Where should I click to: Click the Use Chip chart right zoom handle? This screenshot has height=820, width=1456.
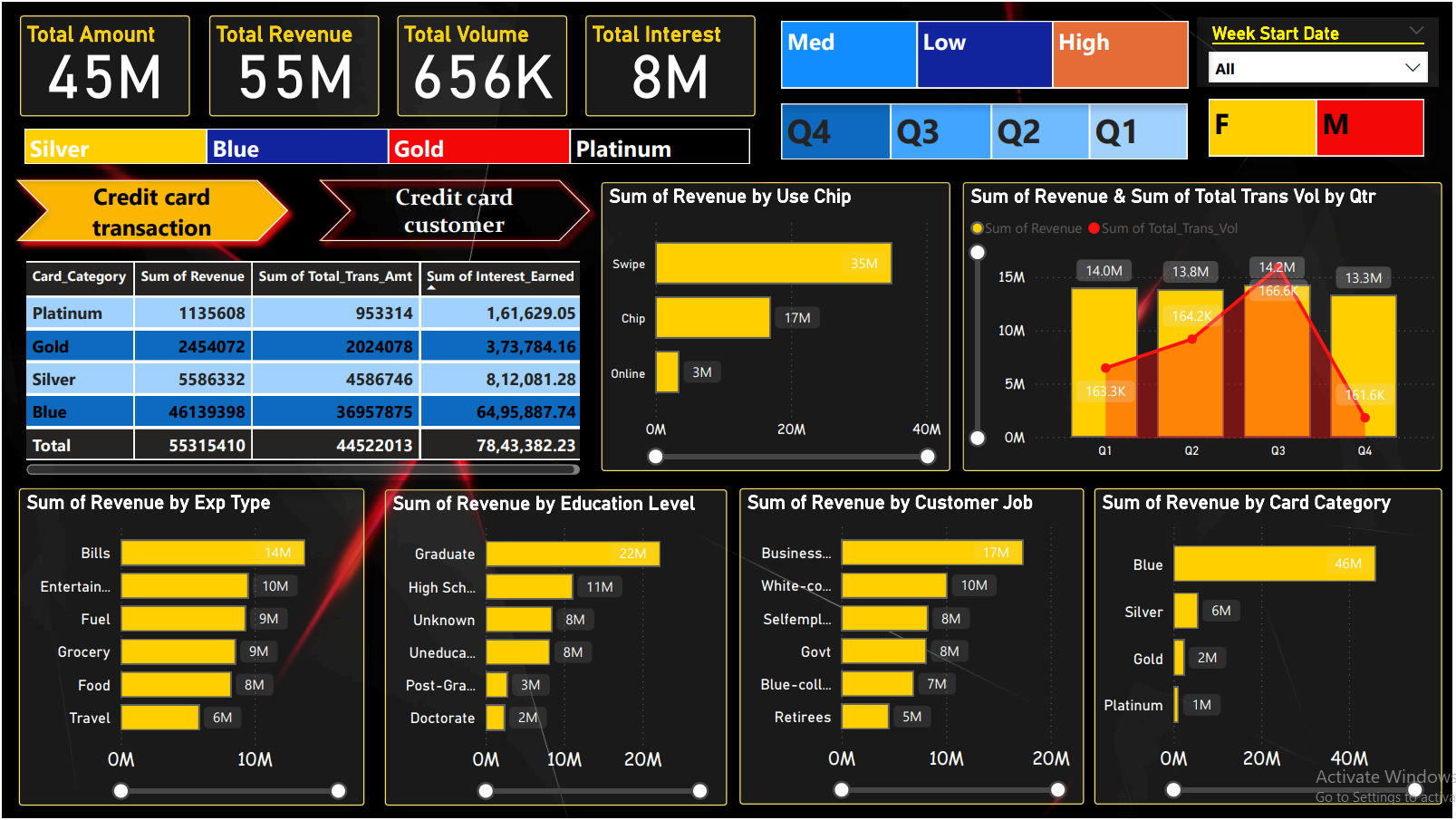(928, 457)
